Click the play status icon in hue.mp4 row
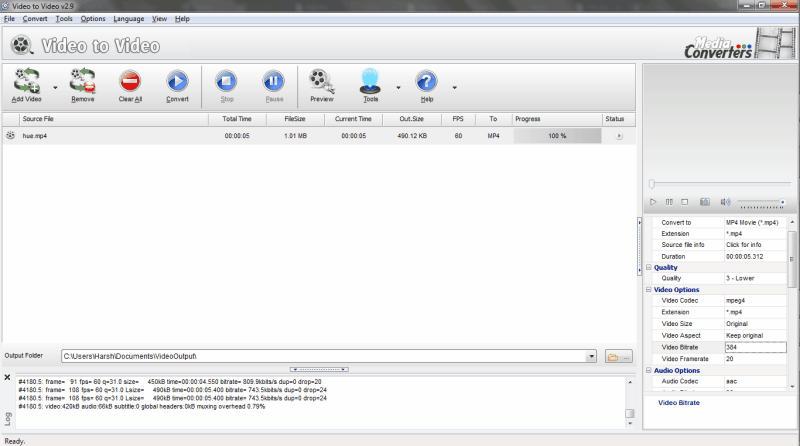Screen dimensions: 800x446 pyautogui.click(x=619, y=136)
